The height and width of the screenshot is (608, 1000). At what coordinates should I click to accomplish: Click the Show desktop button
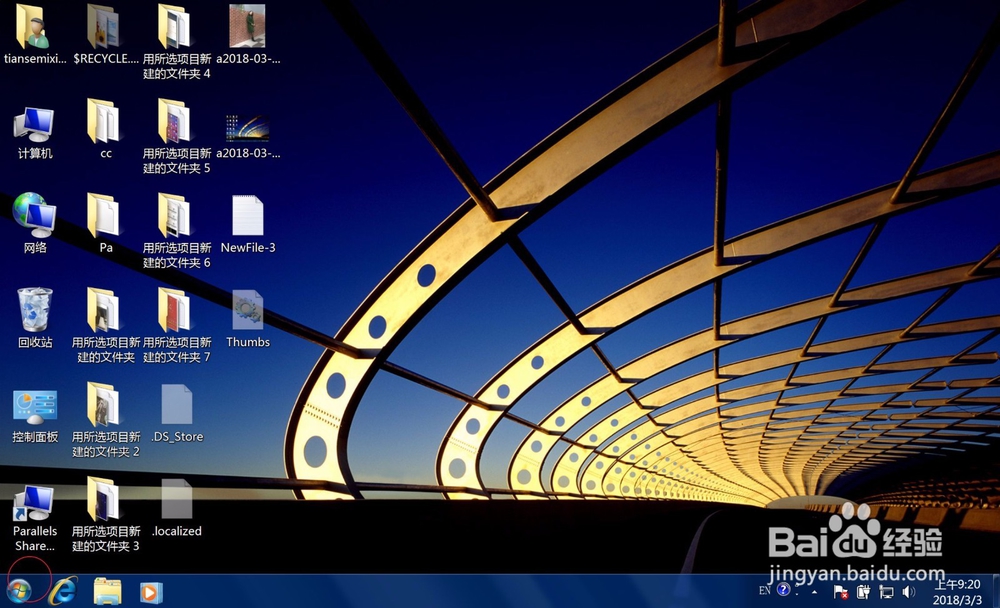coord(996,591)
